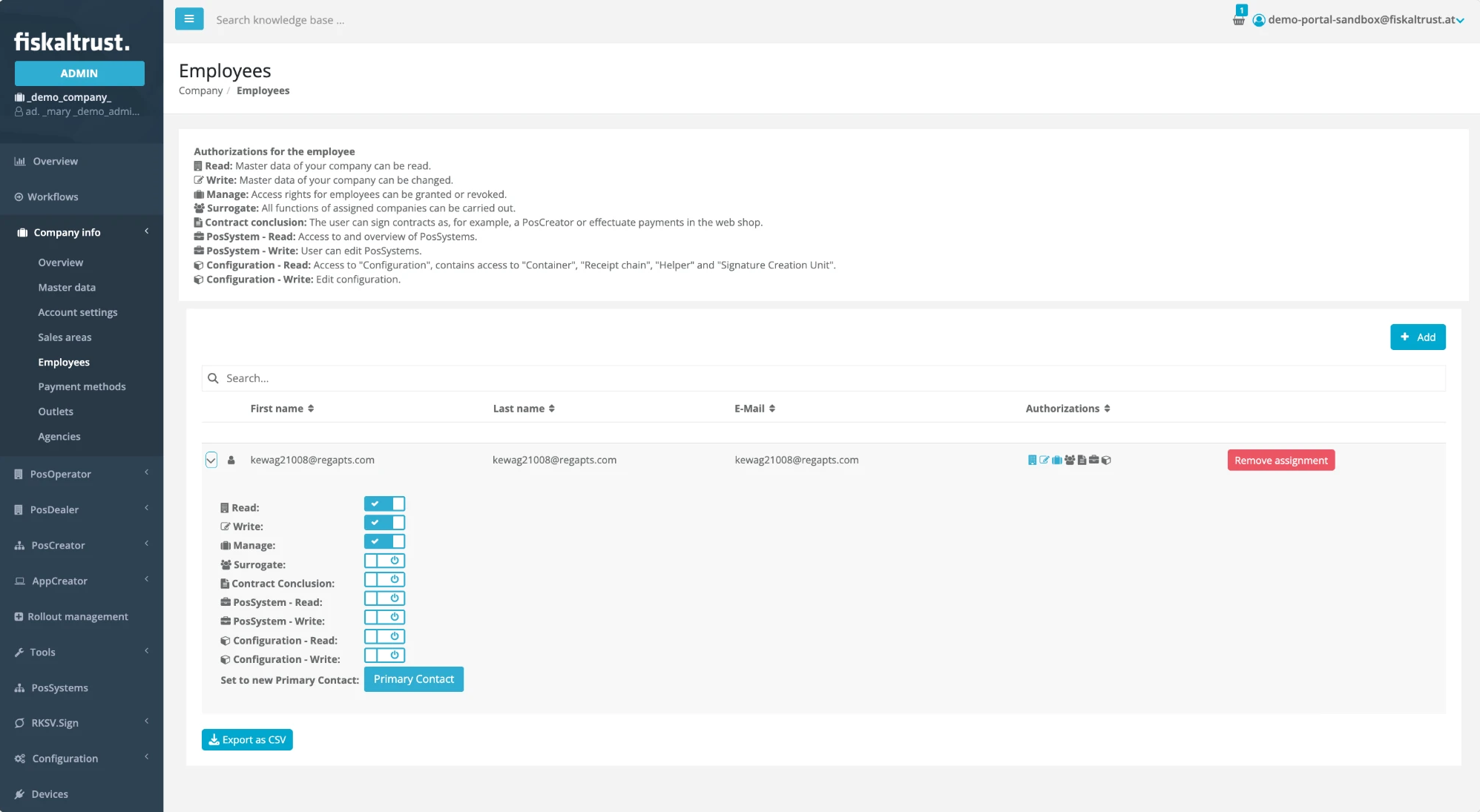Disable the Manage permission toggle

pyautogui.click(x=384, y=542)
